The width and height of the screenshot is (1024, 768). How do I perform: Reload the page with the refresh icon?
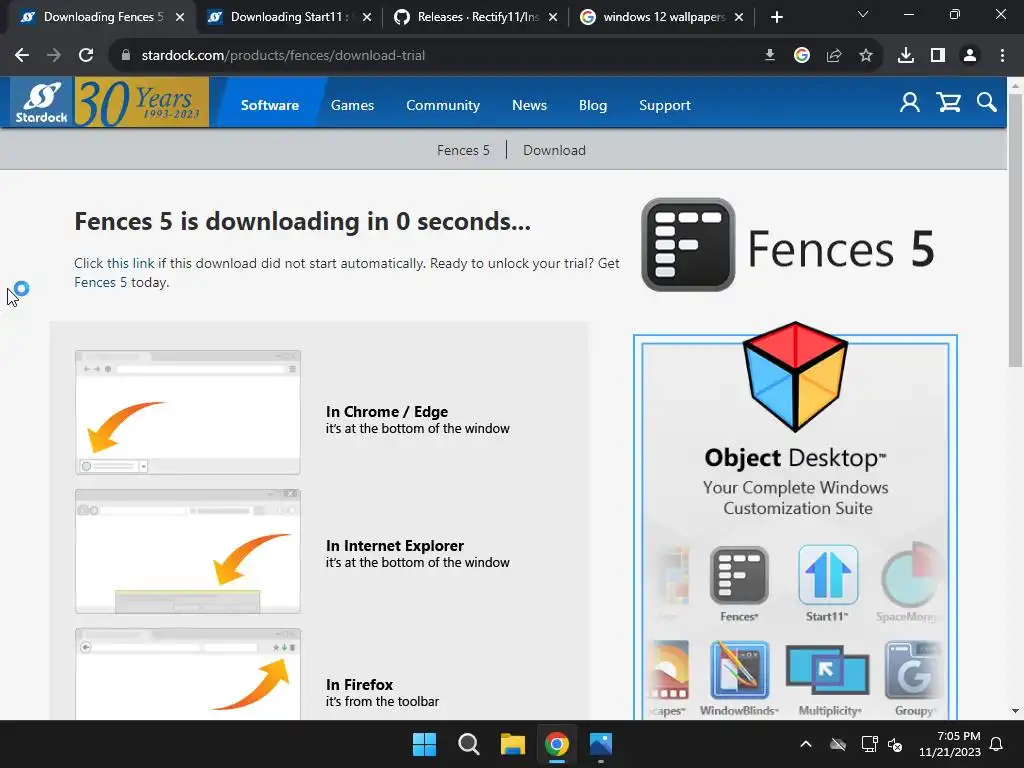coord(86,56)
